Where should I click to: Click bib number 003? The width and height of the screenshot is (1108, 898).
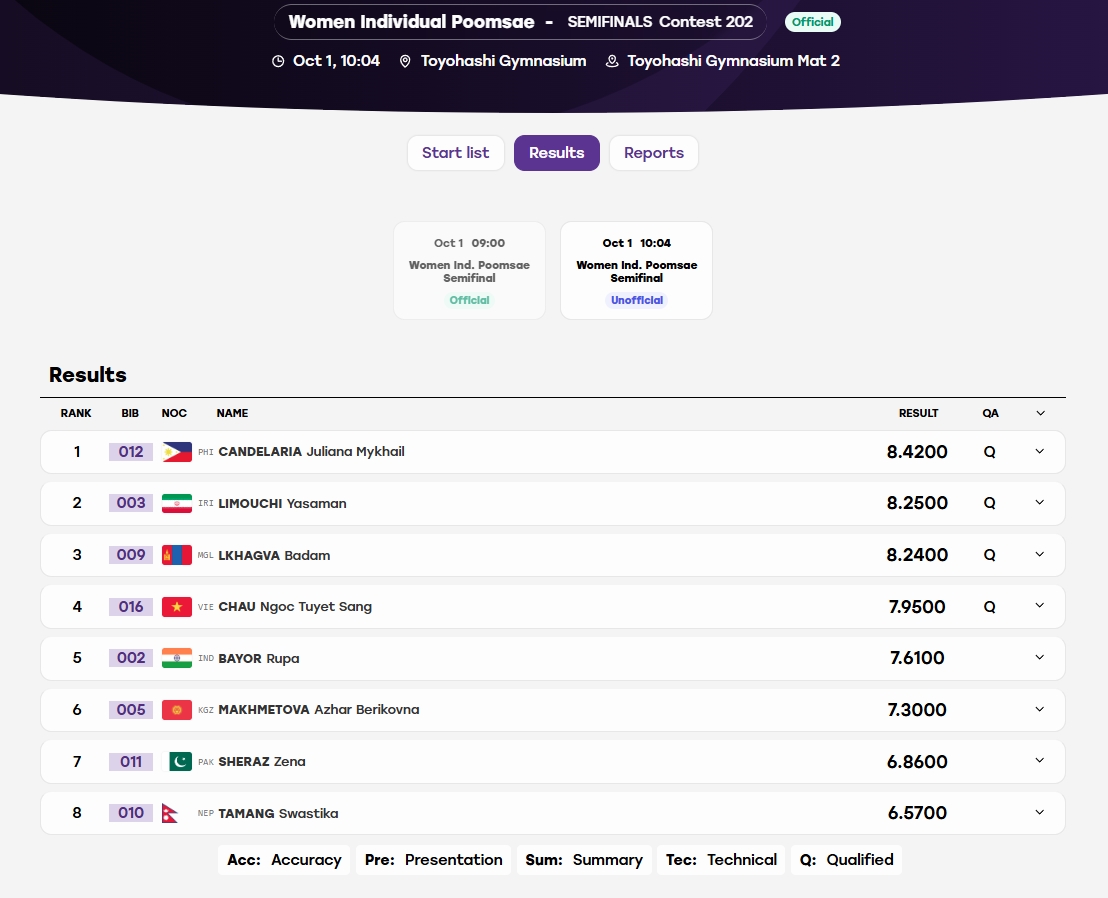[x=131, y=503]
